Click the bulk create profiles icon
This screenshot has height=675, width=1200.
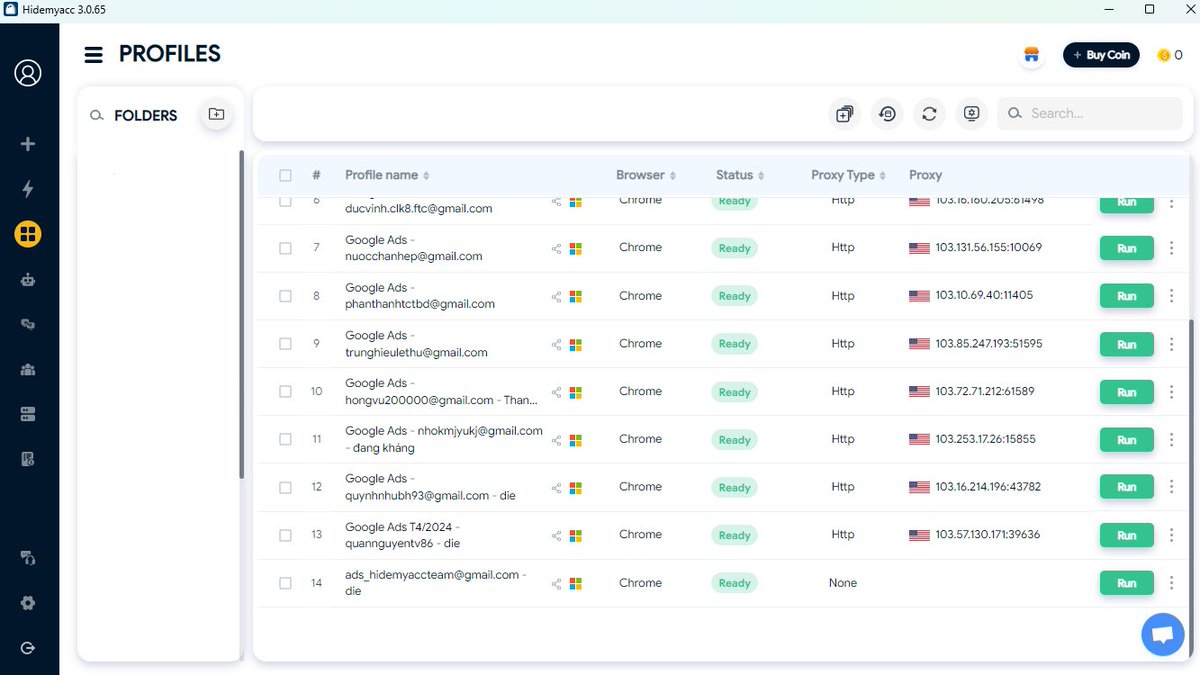pos(845,114)
